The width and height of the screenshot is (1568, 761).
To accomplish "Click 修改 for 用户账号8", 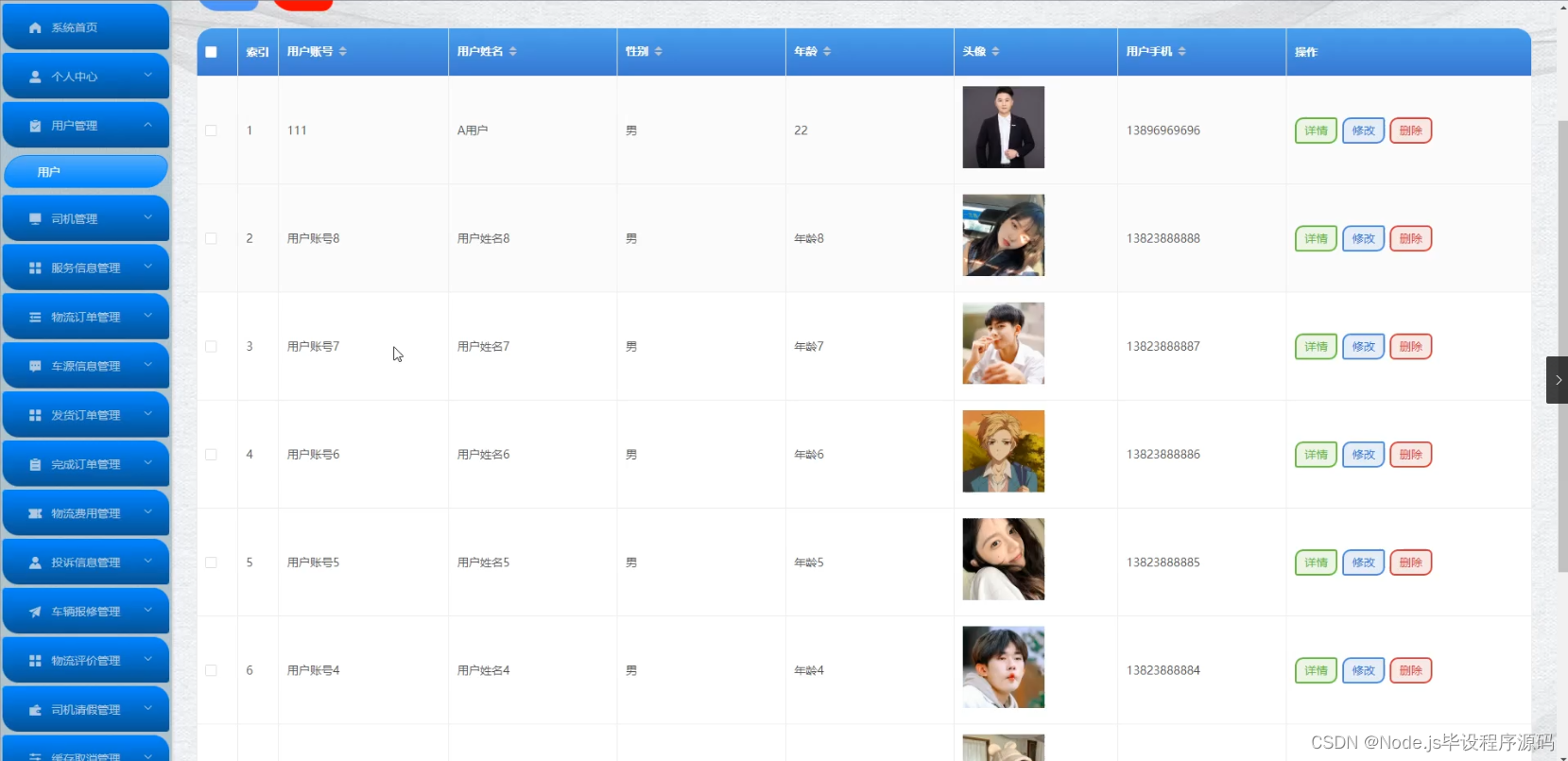I will [1363, 238].
